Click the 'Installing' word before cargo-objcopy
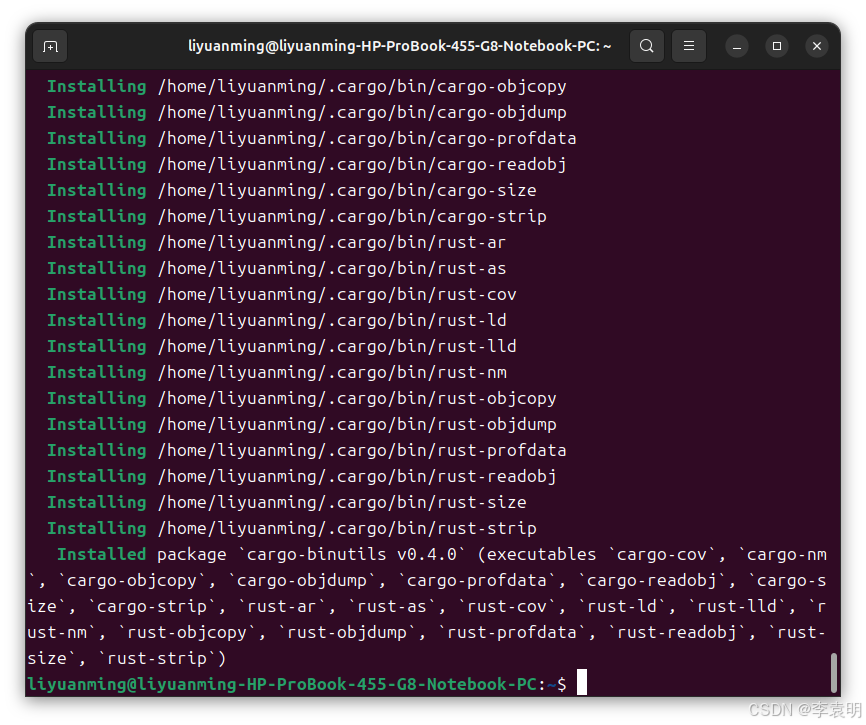The width and height of the screenshot is (866, 725). (x=97, y=86)
